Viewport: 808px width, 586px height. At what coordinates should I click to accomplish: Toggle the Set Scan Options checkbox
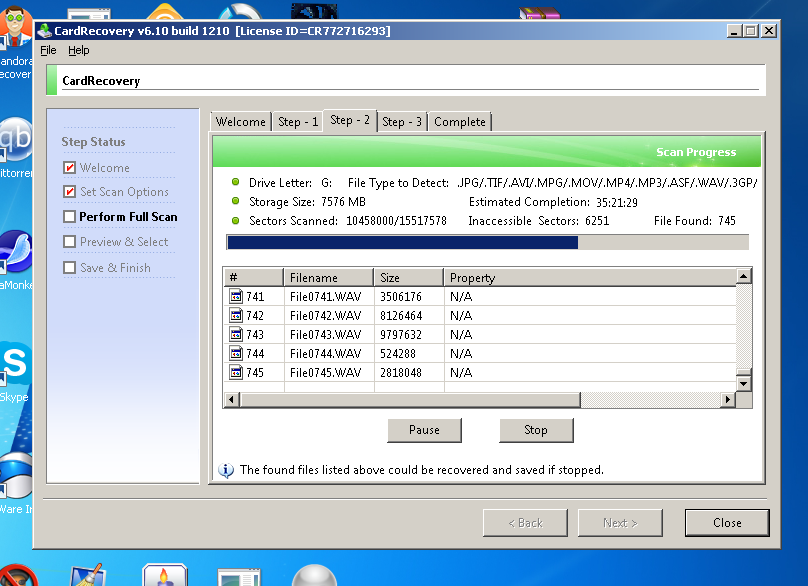click(70, 192)
